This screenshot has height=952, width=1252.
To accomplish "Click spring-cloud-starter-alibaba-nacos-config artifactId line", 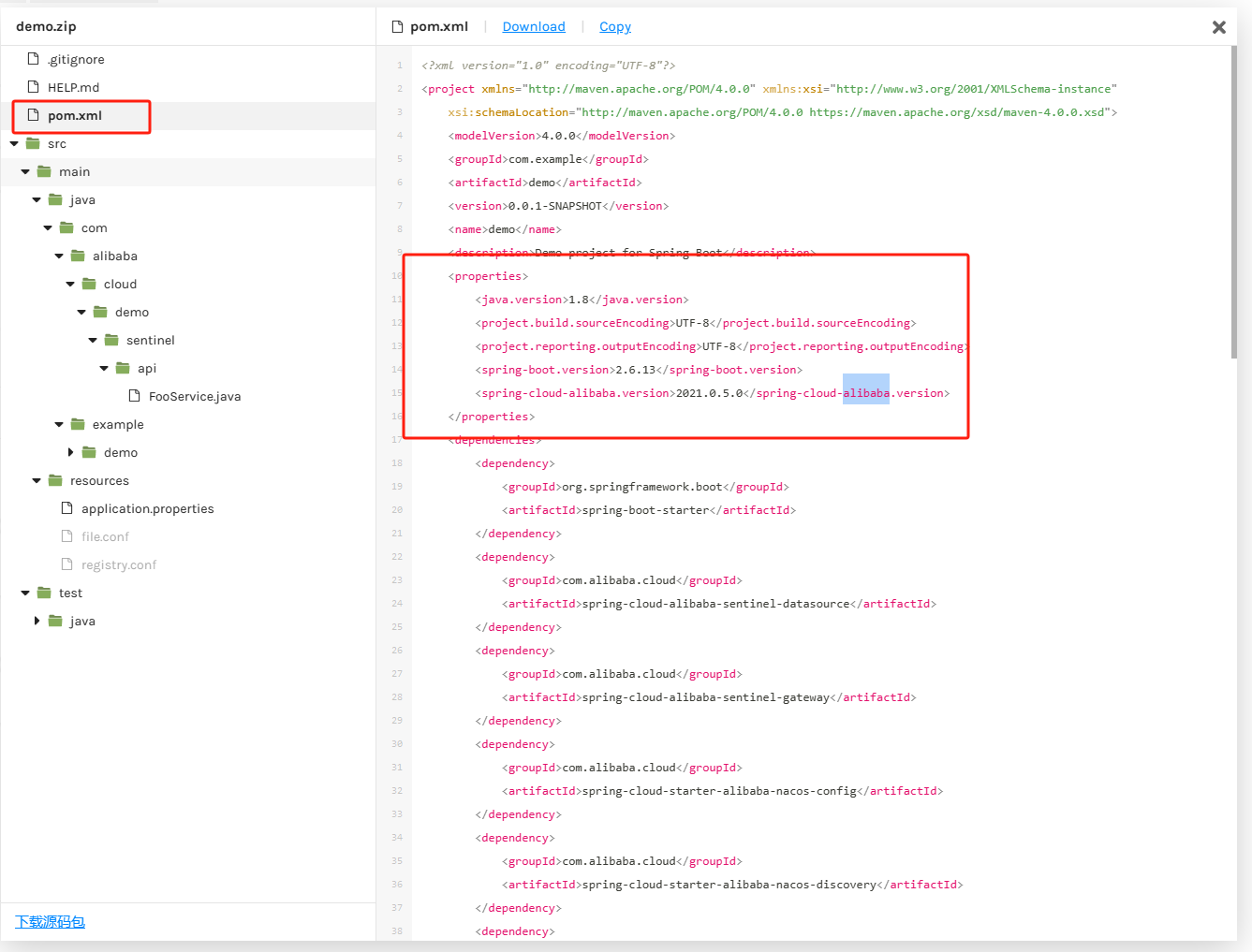I will tap(722, 791).
